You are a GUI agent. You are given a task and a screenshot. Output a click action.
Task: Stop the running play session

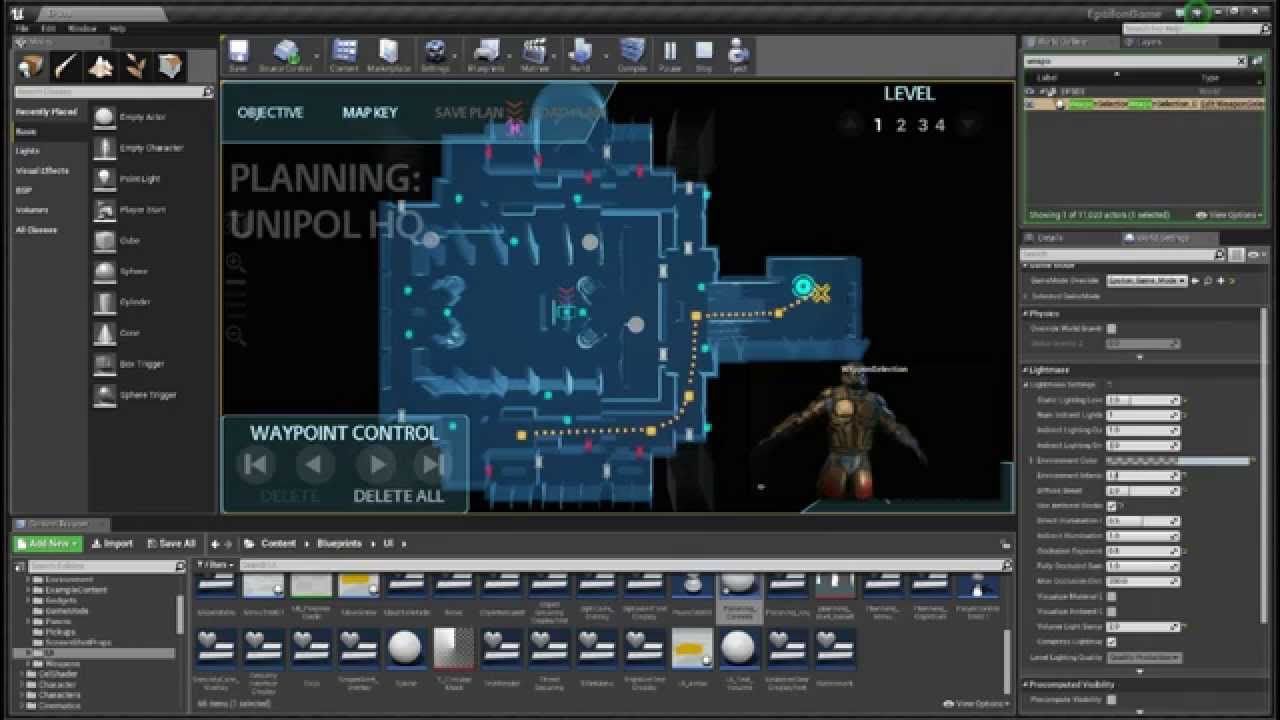pos(704,56)
